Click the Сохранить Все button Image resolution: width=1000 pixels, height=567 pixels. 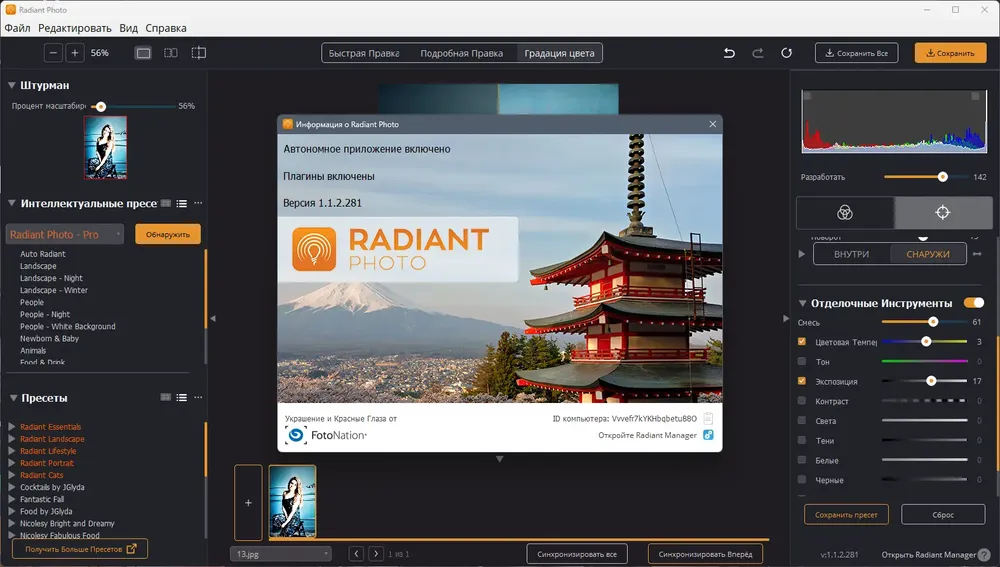point(857,53)
